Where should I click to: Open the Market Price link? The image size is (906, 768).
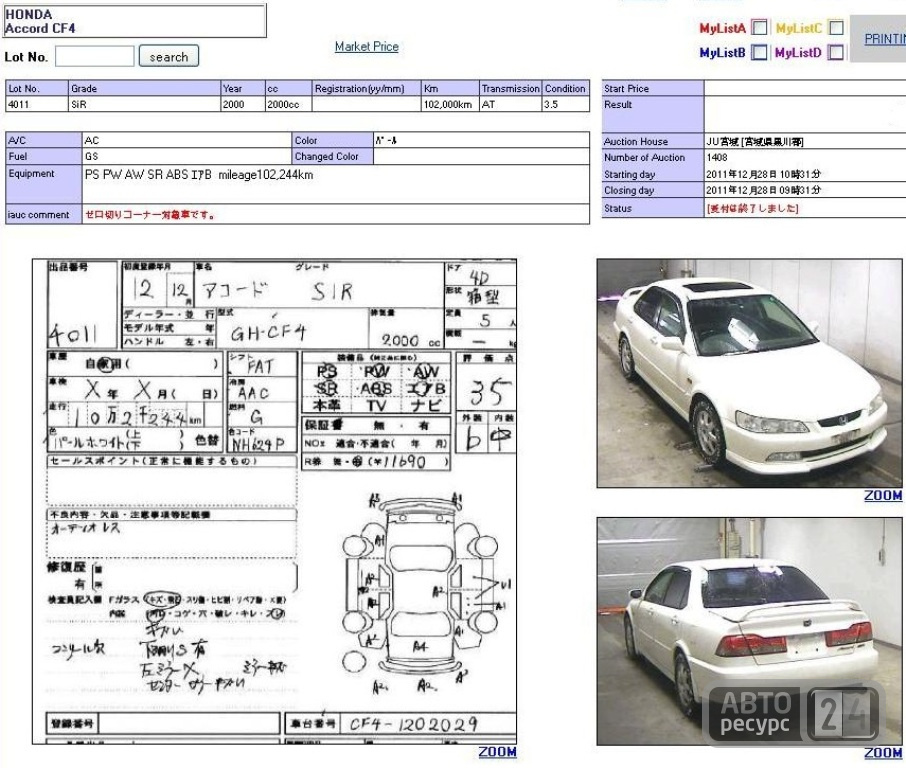coord(366,47)
